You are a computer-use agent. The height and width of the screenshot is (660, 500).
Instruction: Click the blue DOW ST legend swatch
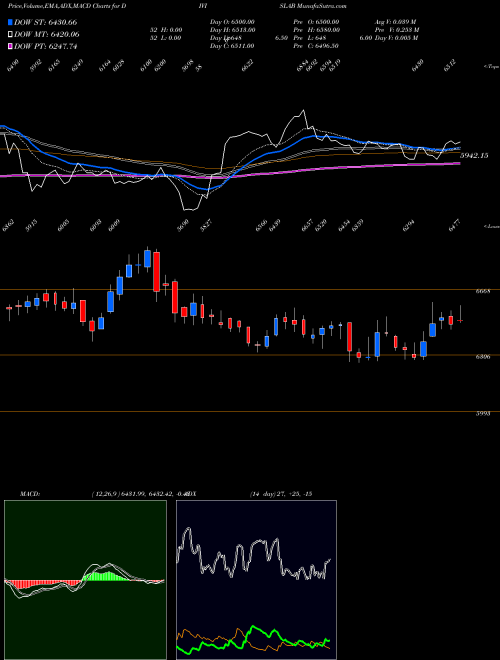(x=10, y=22)
